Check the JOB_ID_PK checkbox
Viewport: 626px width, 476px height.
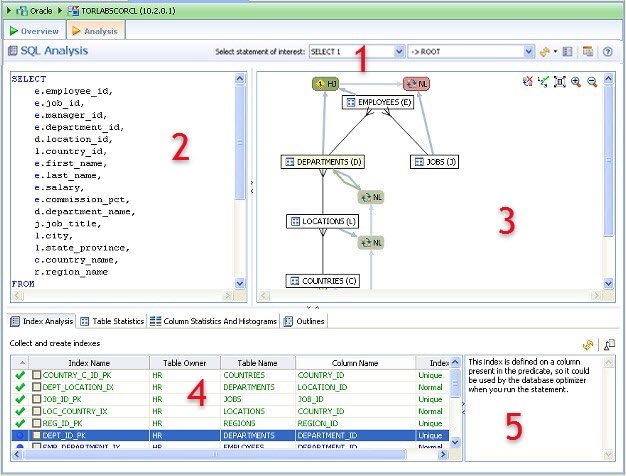[x=36, y=399]
